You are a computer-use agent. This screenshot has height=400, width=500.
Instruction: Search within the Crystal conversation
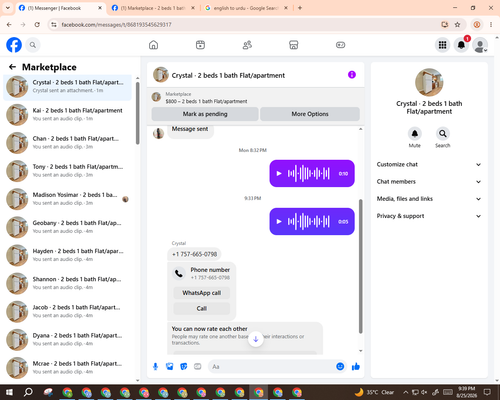[443, 134]
